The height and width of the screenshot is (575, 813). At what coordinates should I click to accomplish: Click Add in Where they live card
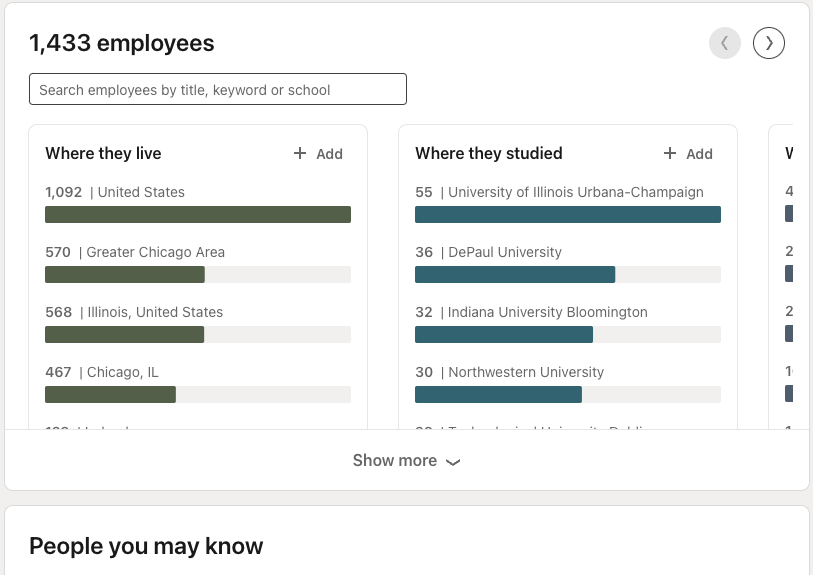point(329,154)
